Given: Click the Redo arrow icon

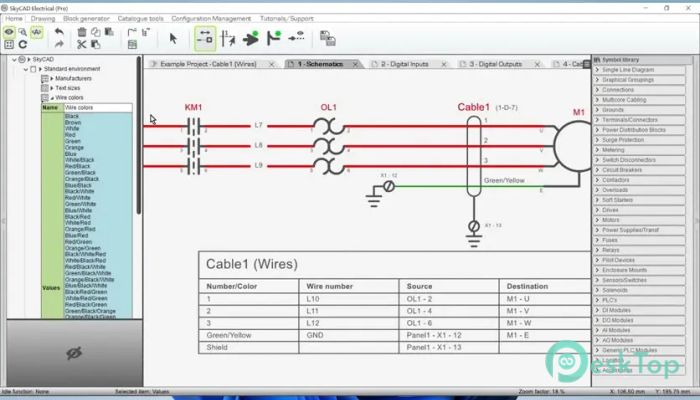Looking at the screenshot, I should (x=59, y=44).
